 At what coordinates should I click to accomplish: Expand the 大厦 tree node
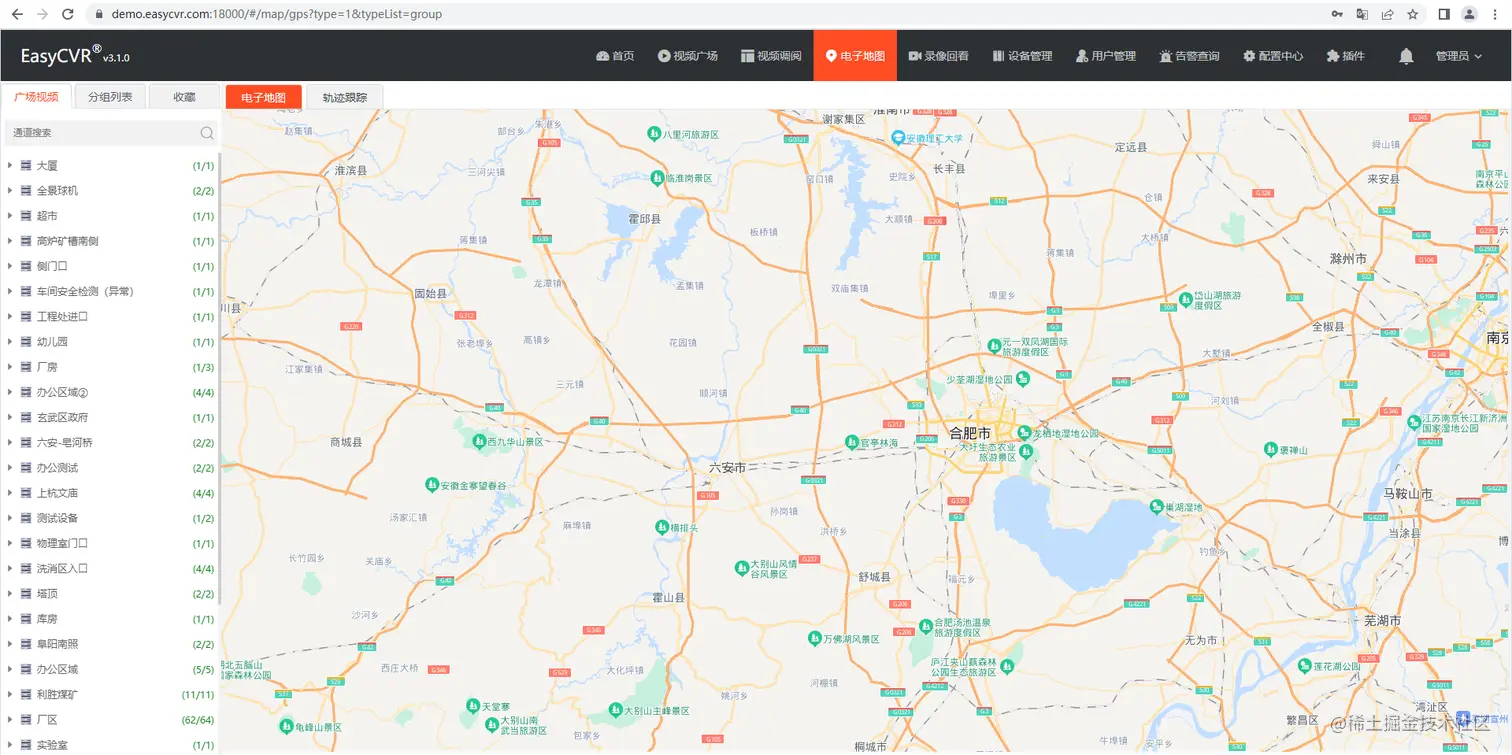tap(10, 165)
